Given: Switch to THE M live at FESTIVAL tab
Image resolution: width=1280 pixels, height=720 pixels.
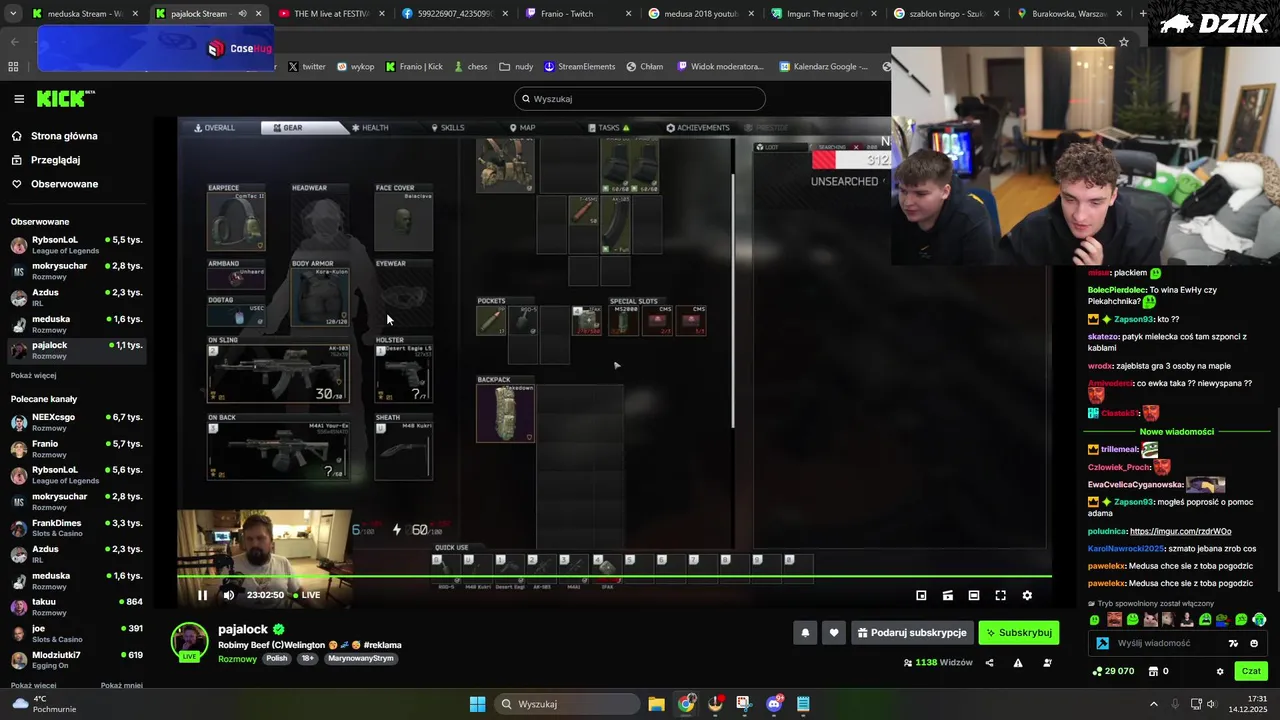Looking at the screenshot, I should pos(330,14).
